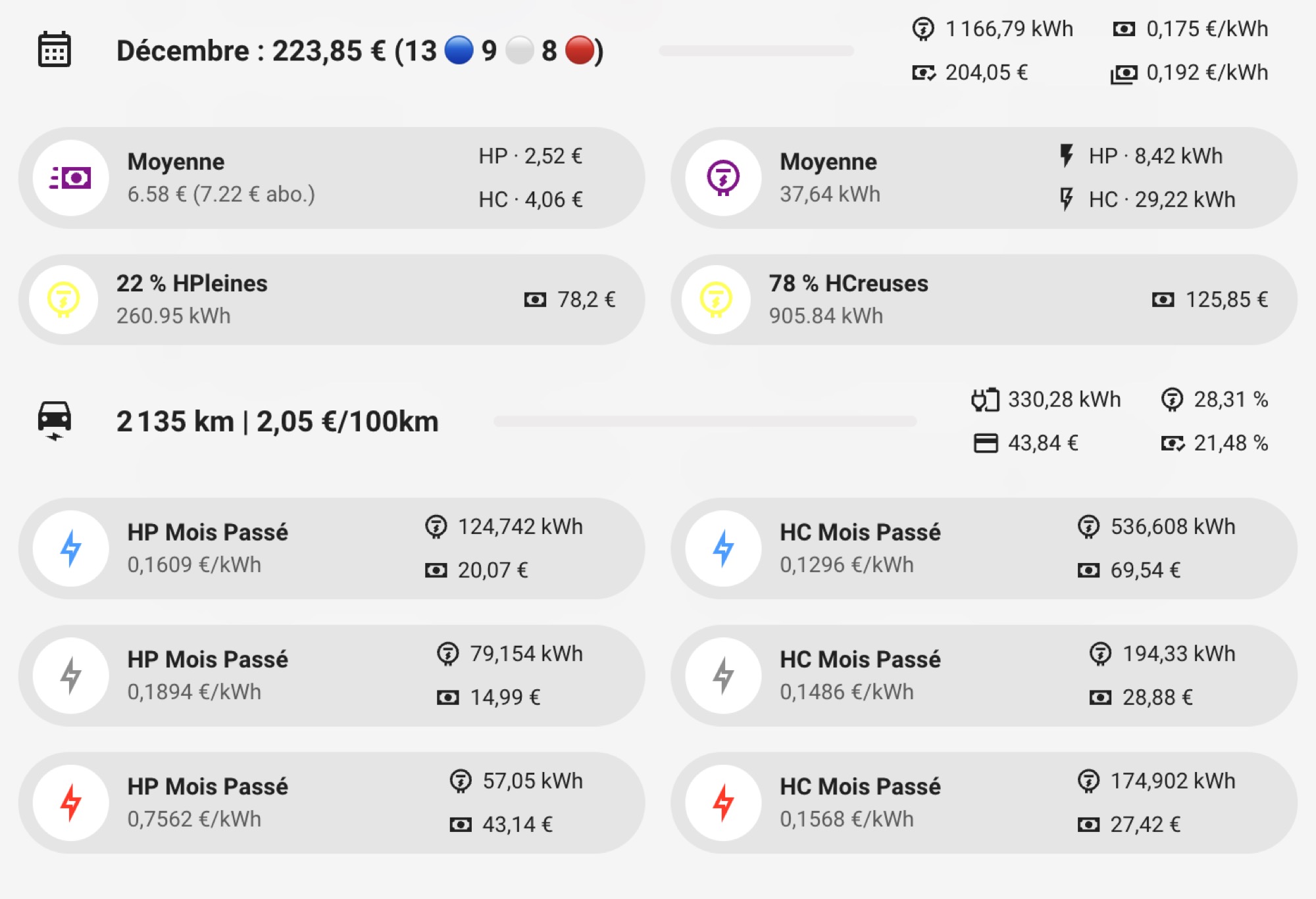
Task: Click the progress bar beside the km title
Action: click(705, 421)
